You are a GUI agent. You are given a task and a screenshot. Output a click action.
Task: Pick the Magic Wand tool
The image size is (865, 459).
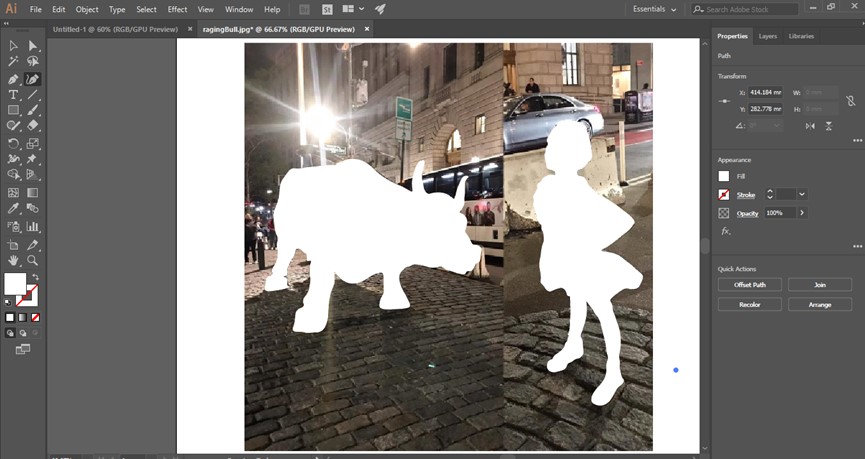13,61
